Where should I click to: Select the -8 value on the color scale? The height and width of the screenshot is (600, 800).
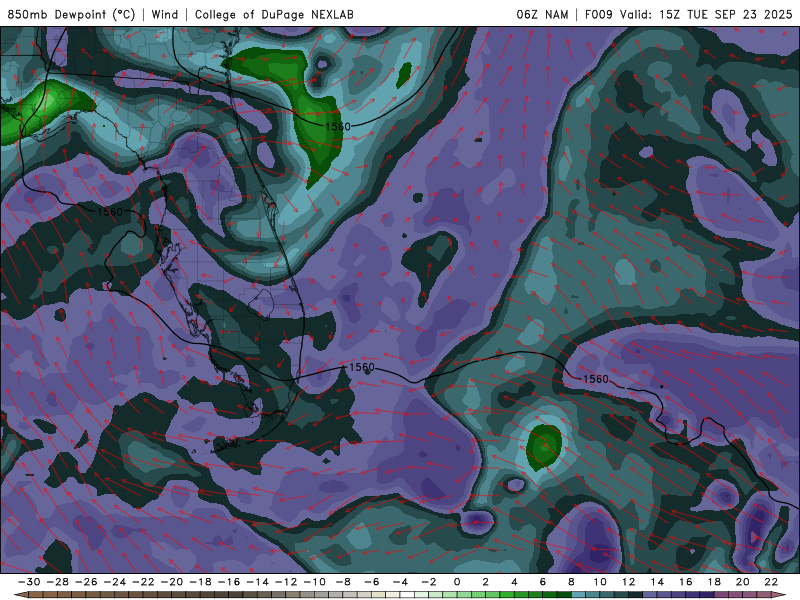tap(343, 582)
